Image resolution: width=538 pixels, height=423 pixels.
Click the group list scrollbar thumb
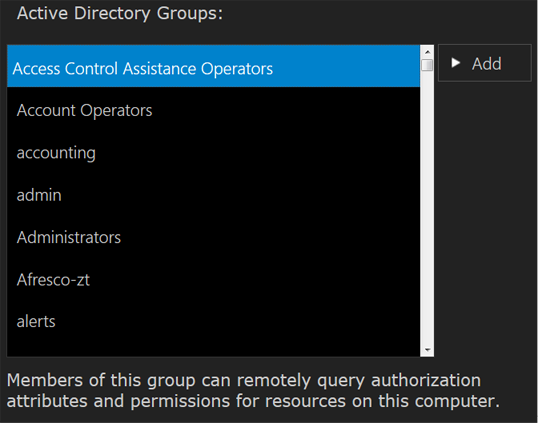point(427,65)
